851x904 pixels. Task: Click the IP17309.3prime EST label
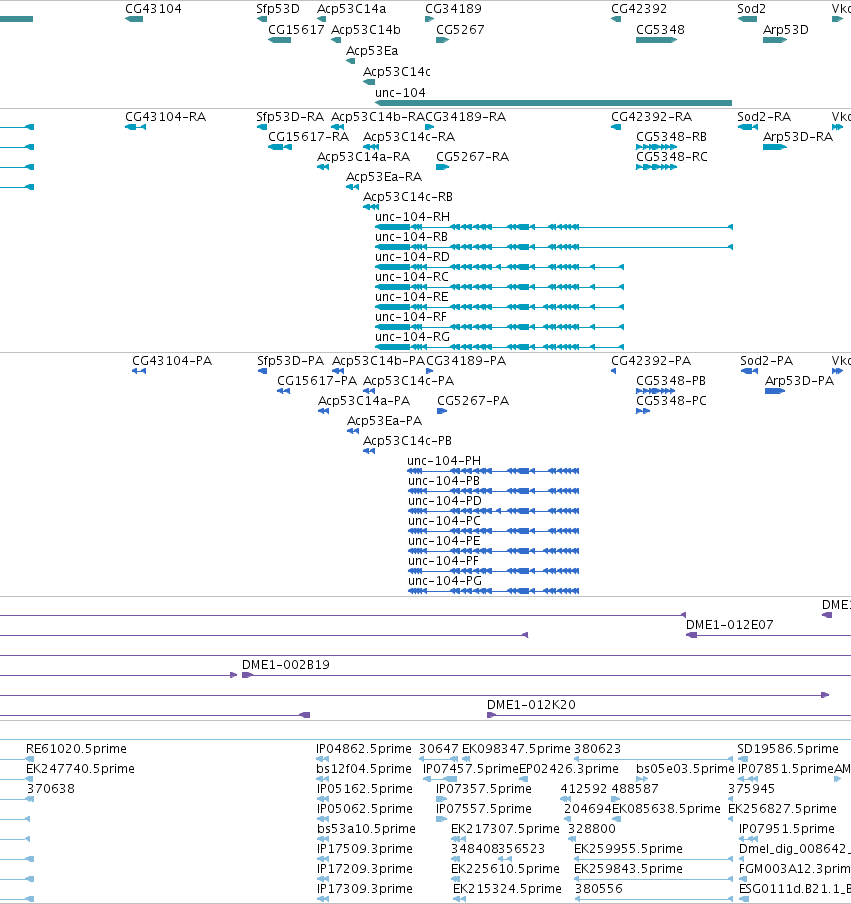click(364, 888)
